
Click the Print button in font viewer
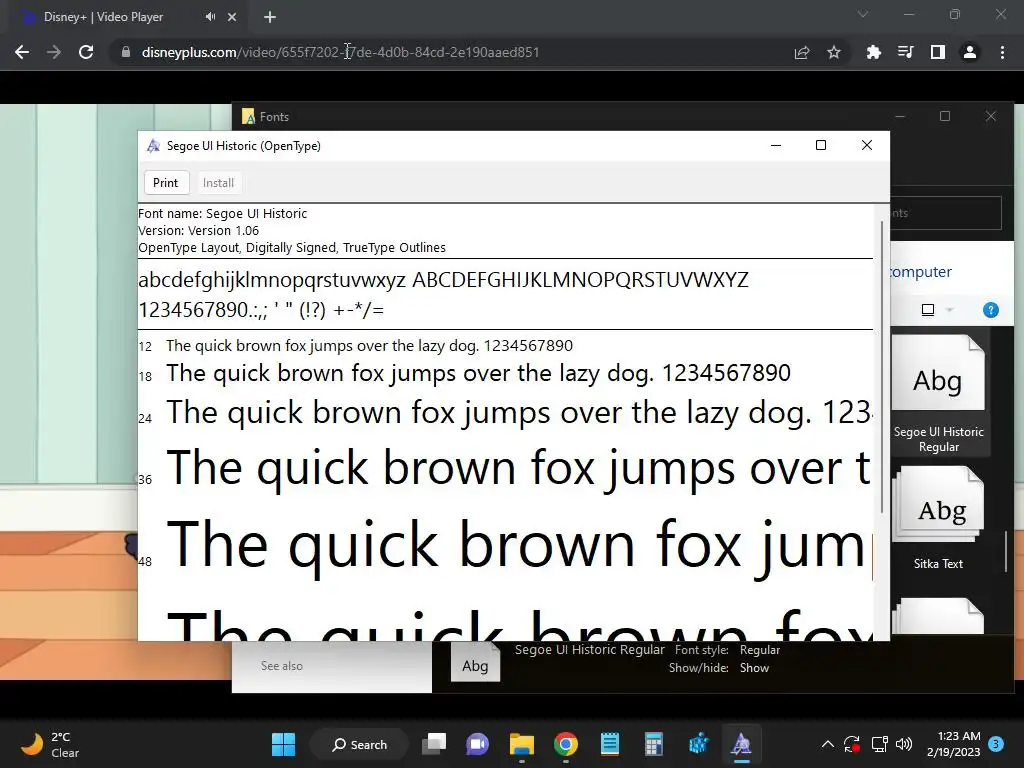[166, 183]
